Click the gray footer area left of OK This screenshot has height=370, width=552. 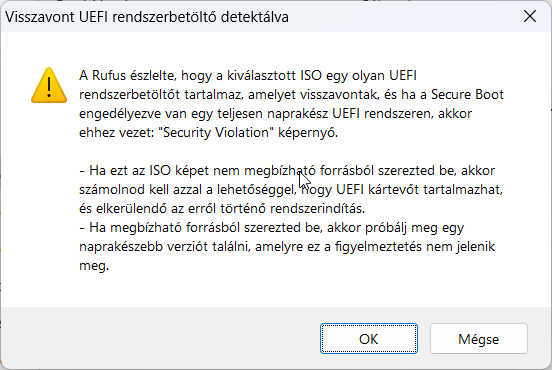pyautogui.click(x=160, y=338)
